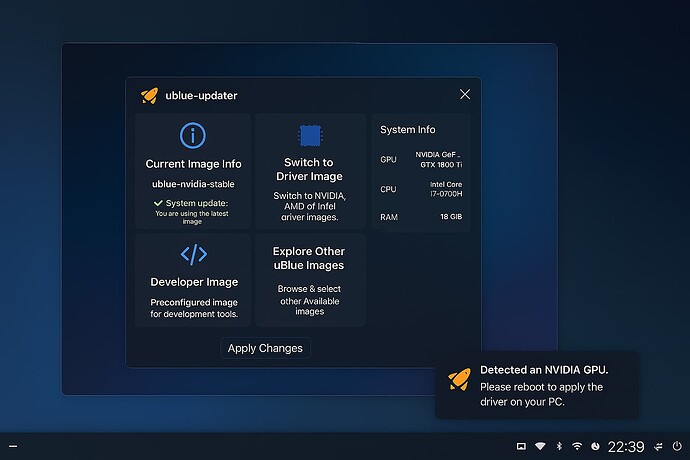Viewport: 690px width, 460px height.
Task: Click the 22:39 clock
Action: click(626, 447)
